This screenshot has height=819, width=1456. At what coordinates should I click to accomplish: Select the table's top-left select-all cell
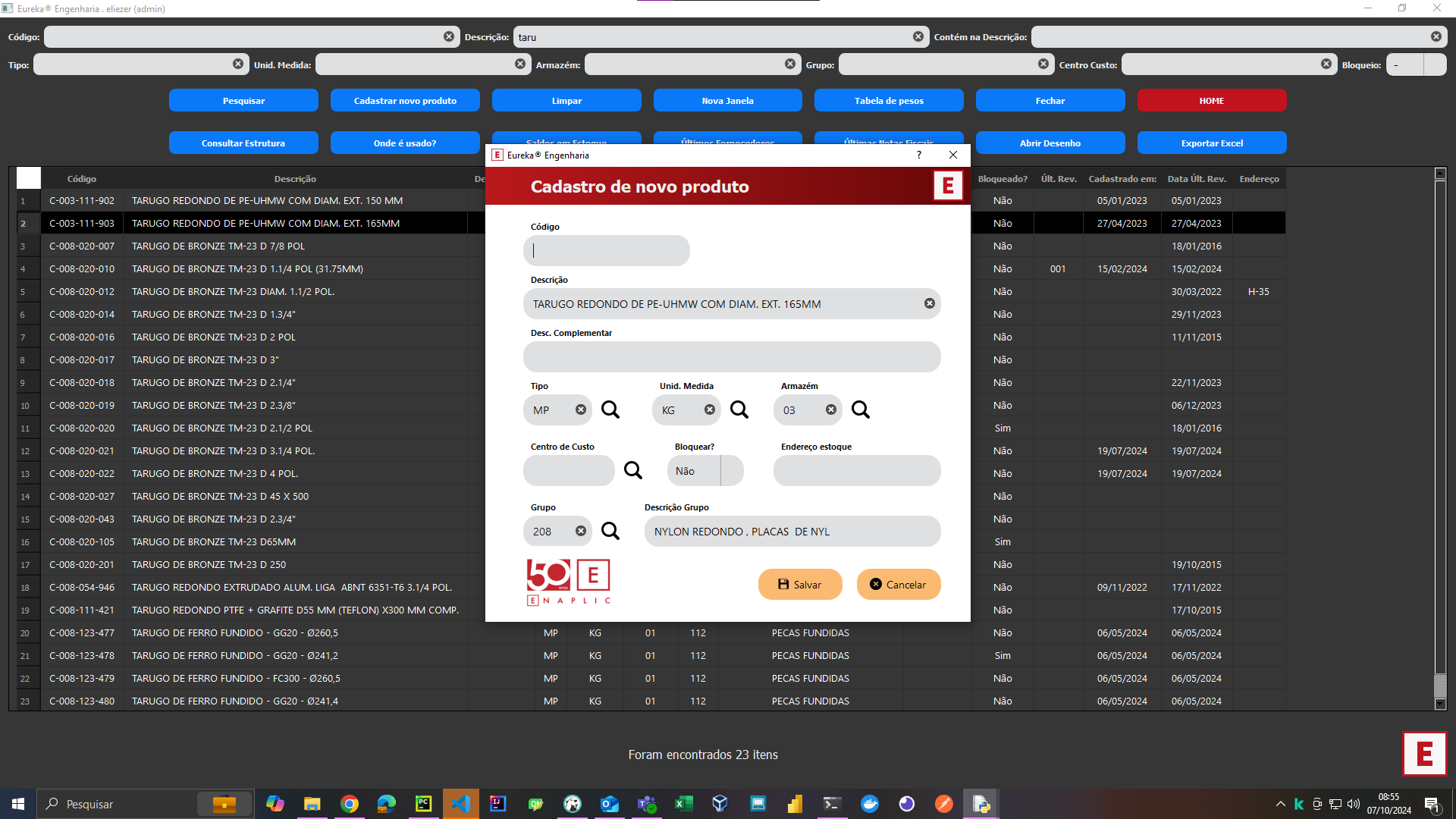(29, 178)
